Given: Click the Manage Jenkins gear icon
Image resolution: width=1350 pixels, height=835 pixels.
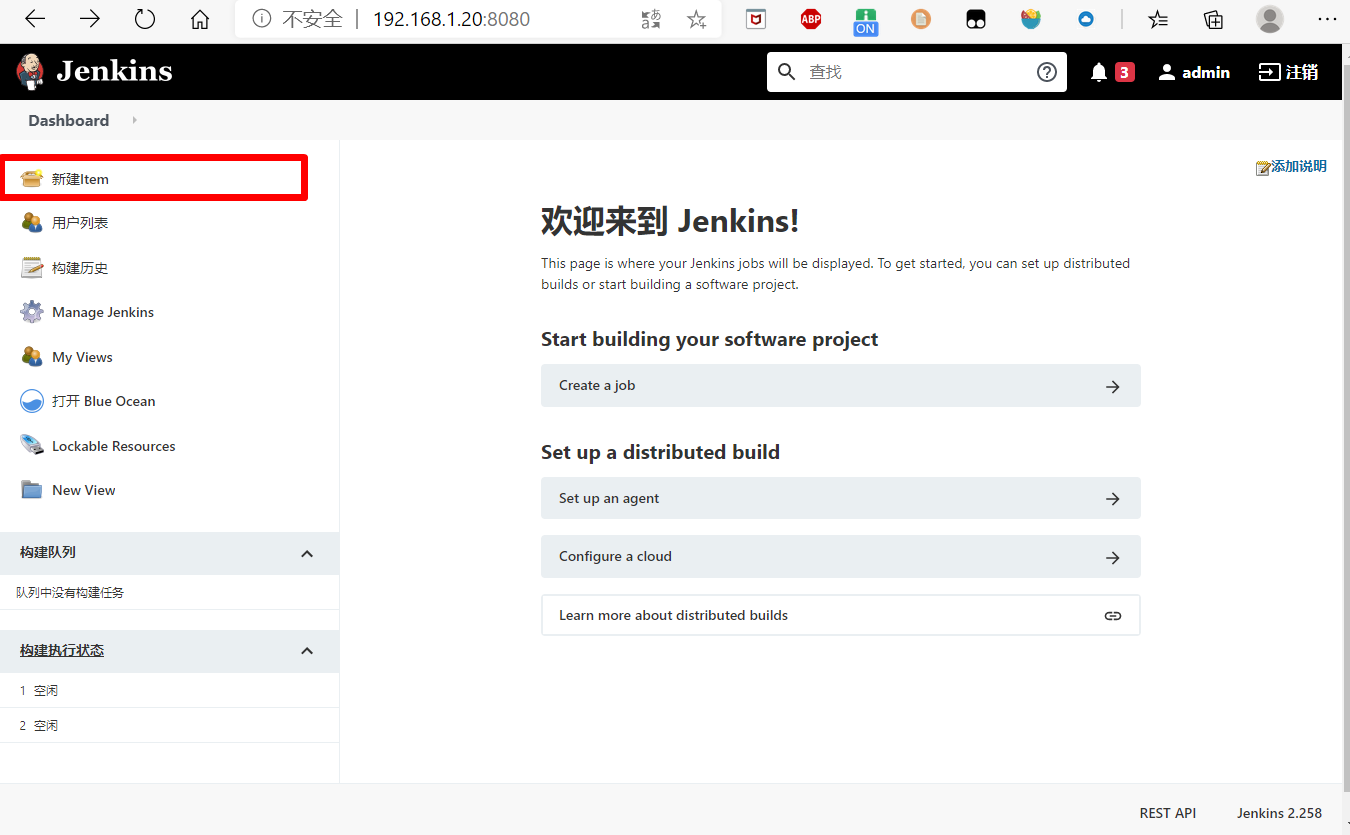Looking at the screenshot, I should point(32,312).
